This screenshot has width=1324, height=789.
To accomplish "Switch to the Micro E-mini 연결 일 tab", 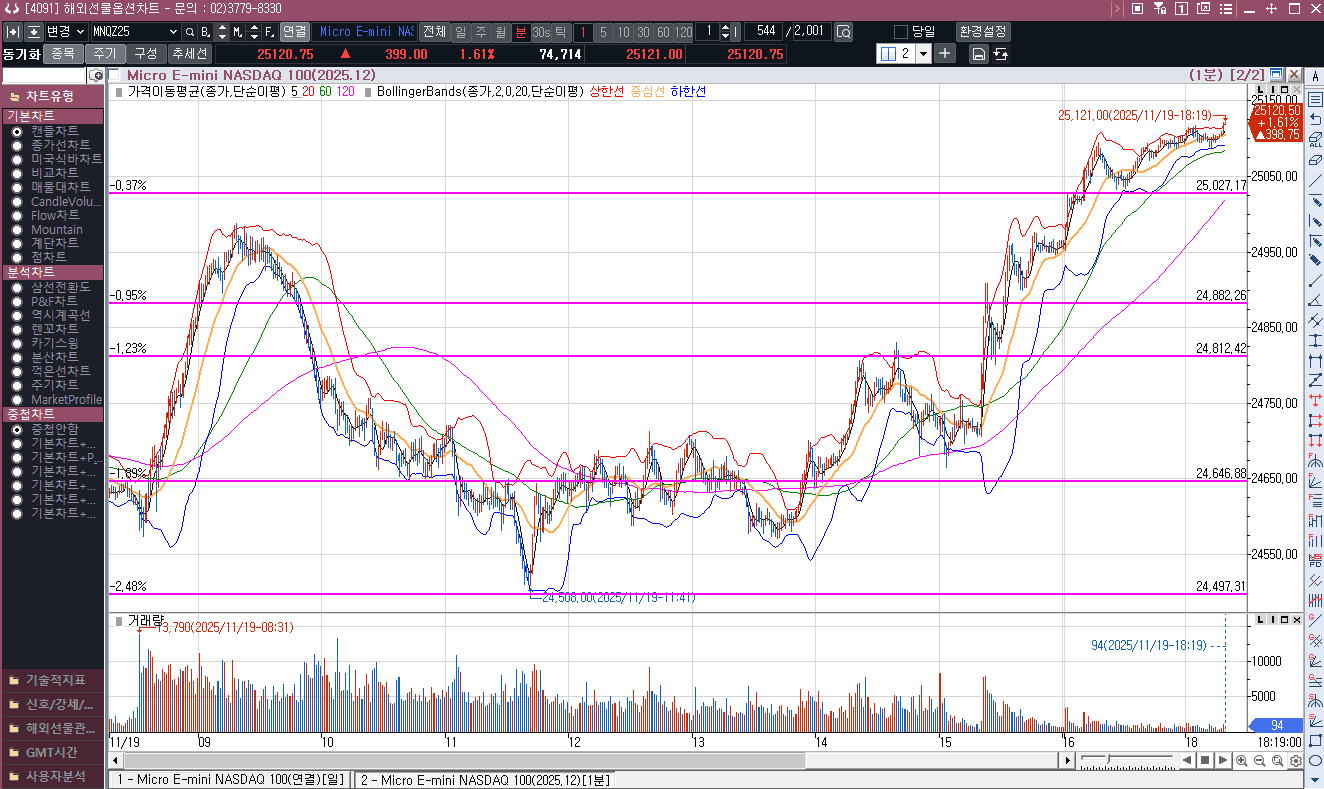I will tap(229, 779).
